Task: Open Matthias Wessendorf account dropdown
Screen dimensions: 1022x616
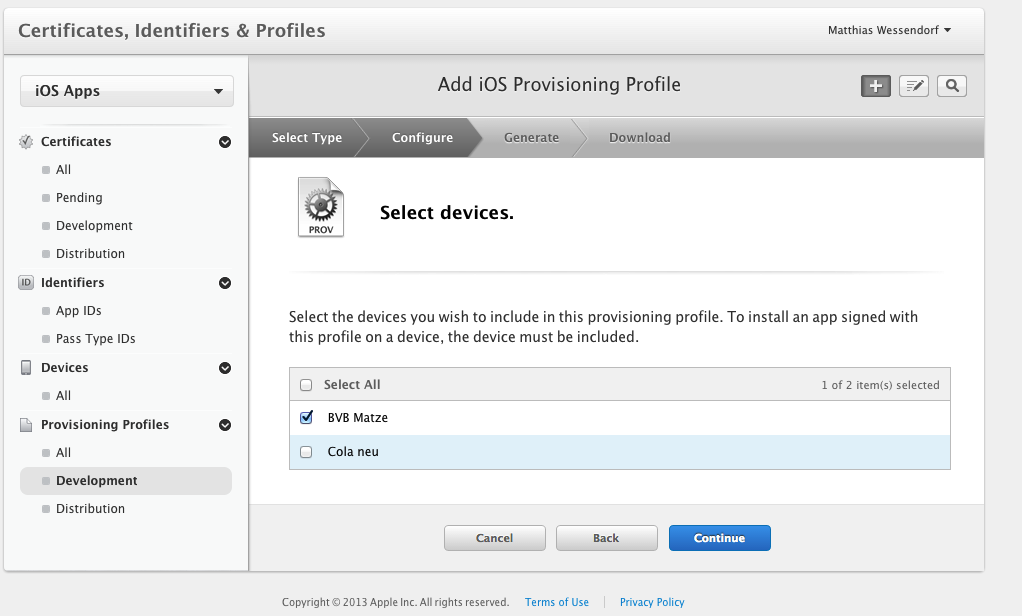Action: tap(889, 30)
